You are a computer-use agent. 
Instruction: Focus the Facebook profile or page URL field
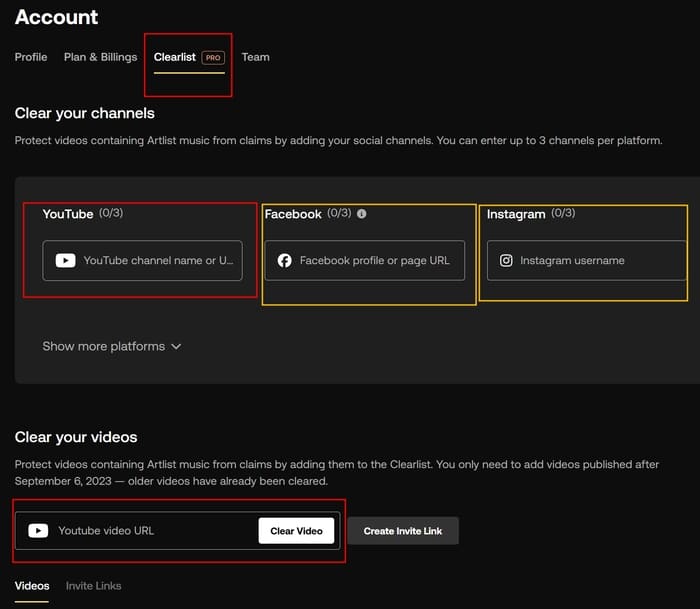(365, 260)
